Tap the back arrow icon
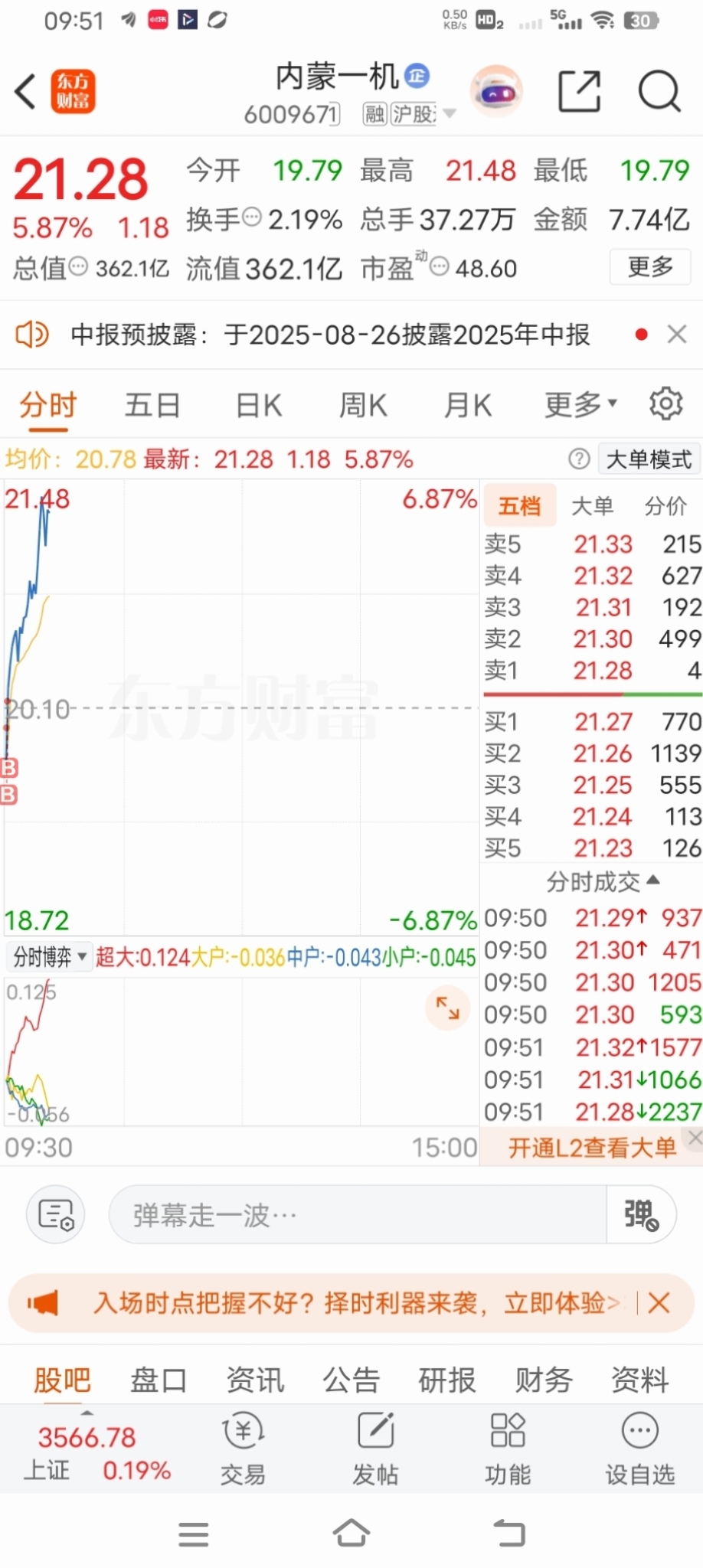The image size is (703, 1568). tap(25, 92)
